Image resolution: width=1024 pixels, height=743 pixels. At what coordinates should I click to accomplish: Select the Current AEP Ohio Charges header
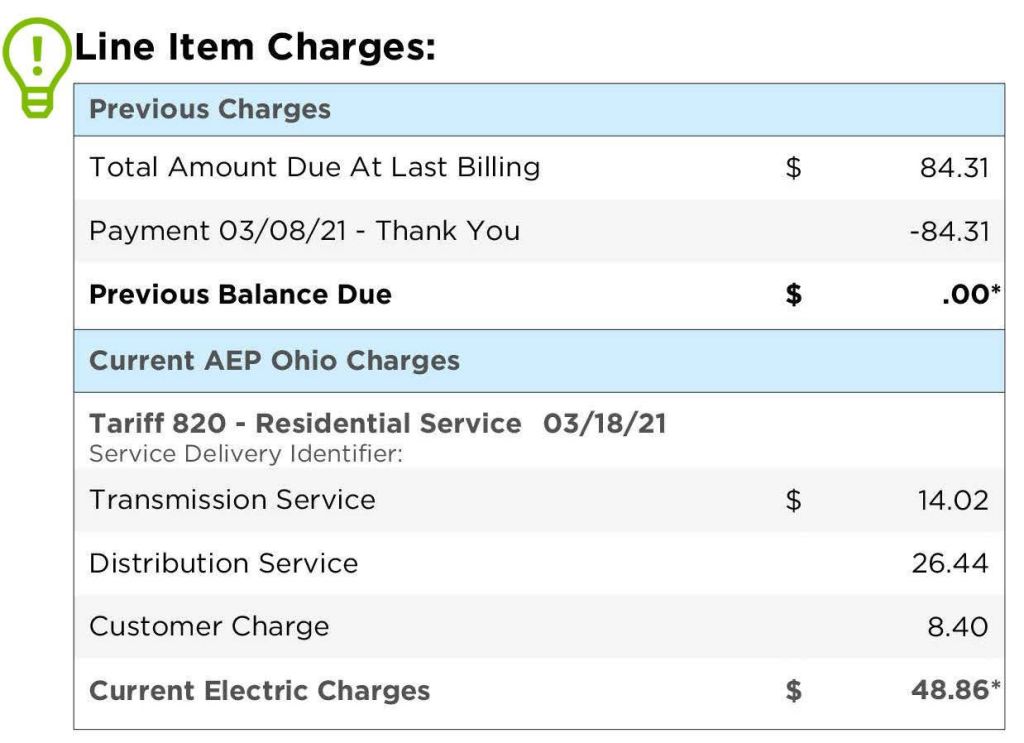(274, 360)
